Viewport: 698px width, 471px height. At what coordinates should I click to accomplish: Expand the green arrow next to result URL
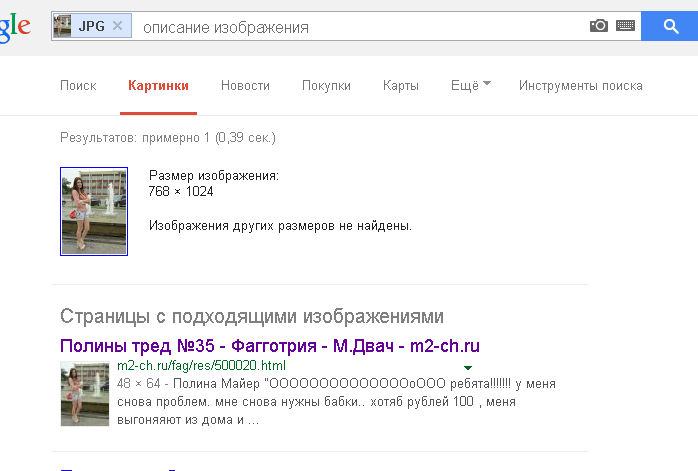point(467,368)
